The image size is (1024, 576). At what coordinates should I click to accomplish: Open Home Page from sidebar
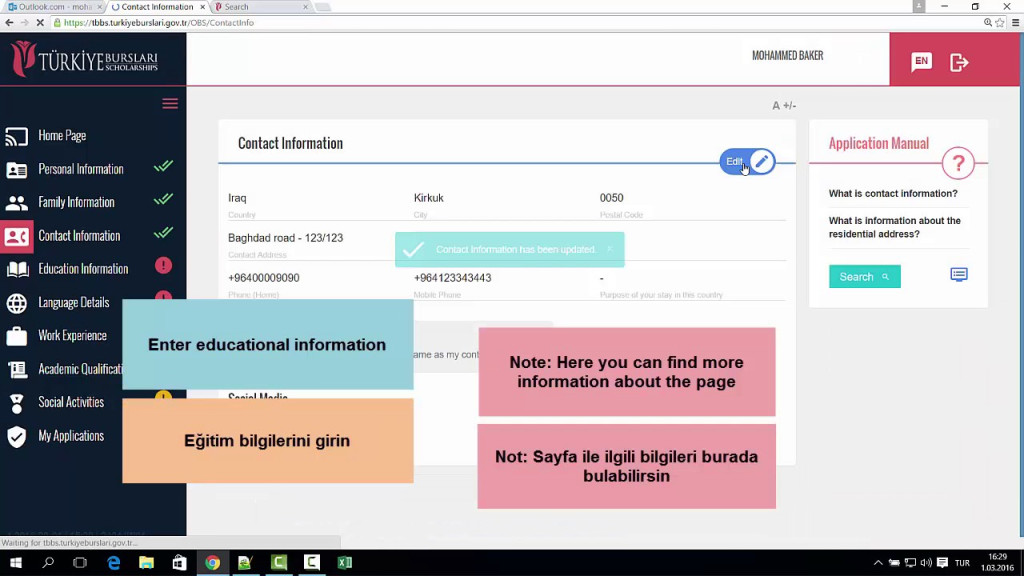(x=62, y=136)
